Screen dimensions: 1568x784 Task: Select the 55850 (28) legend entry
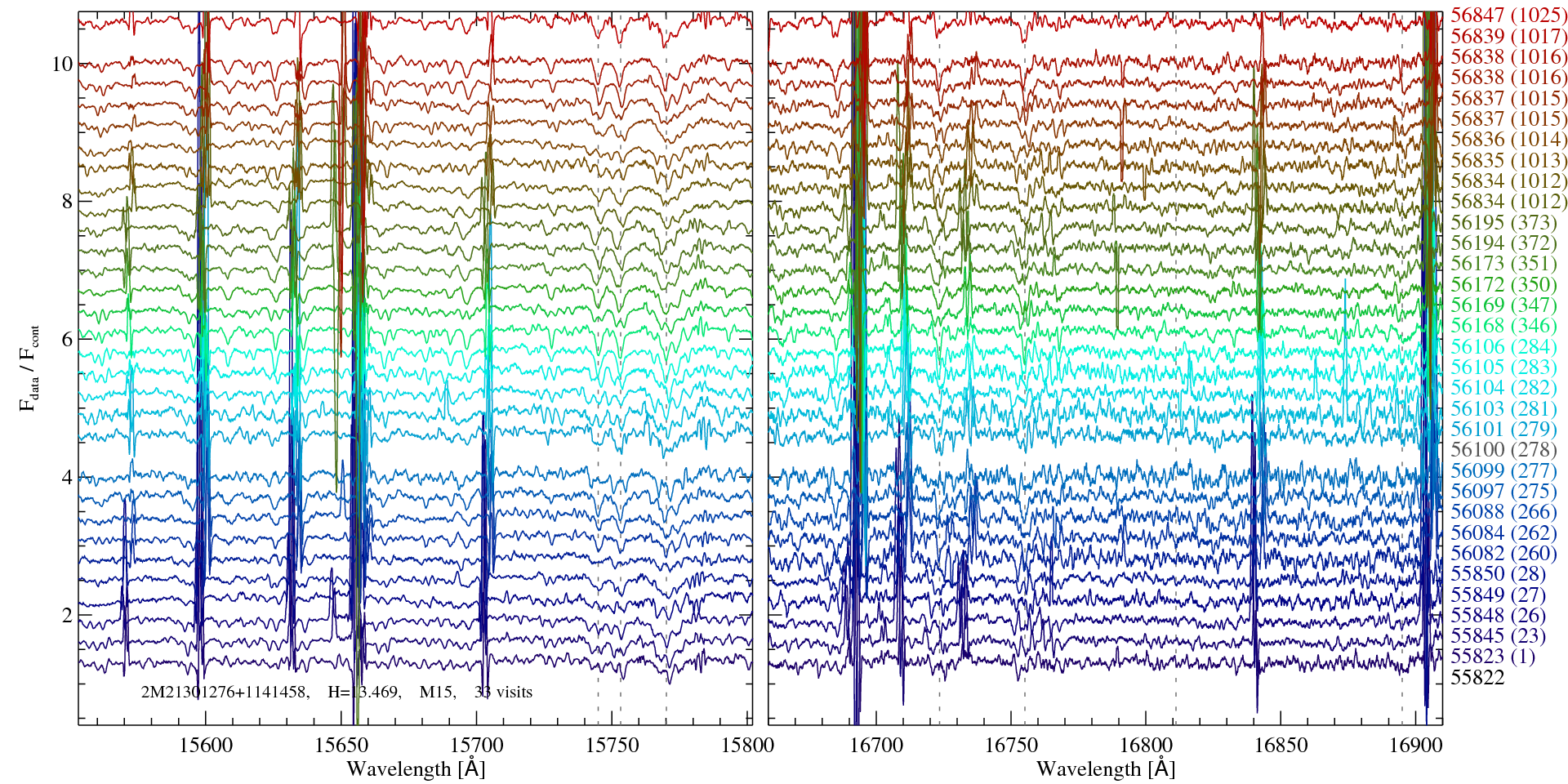click(x=1498, y=574)
